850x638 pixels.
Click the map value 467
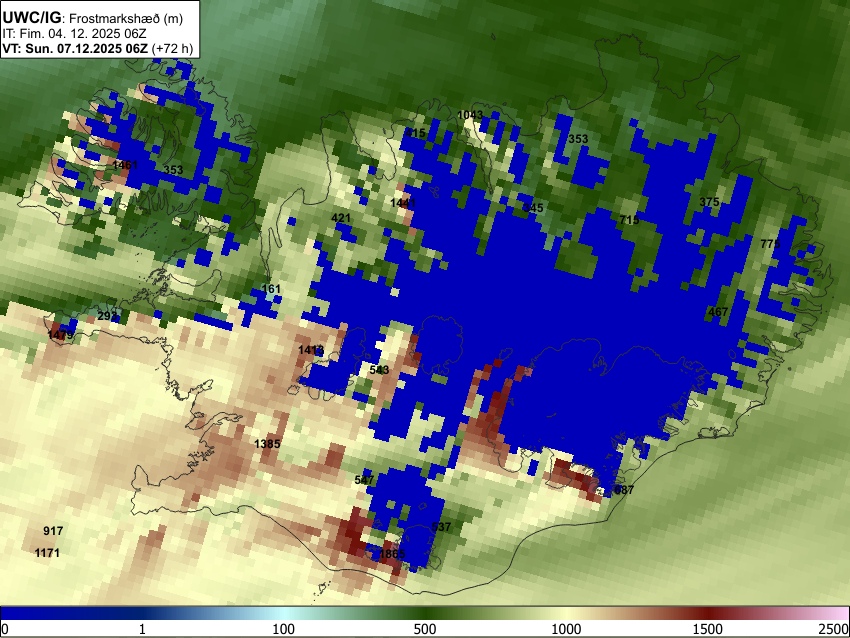tap(718, 312)
